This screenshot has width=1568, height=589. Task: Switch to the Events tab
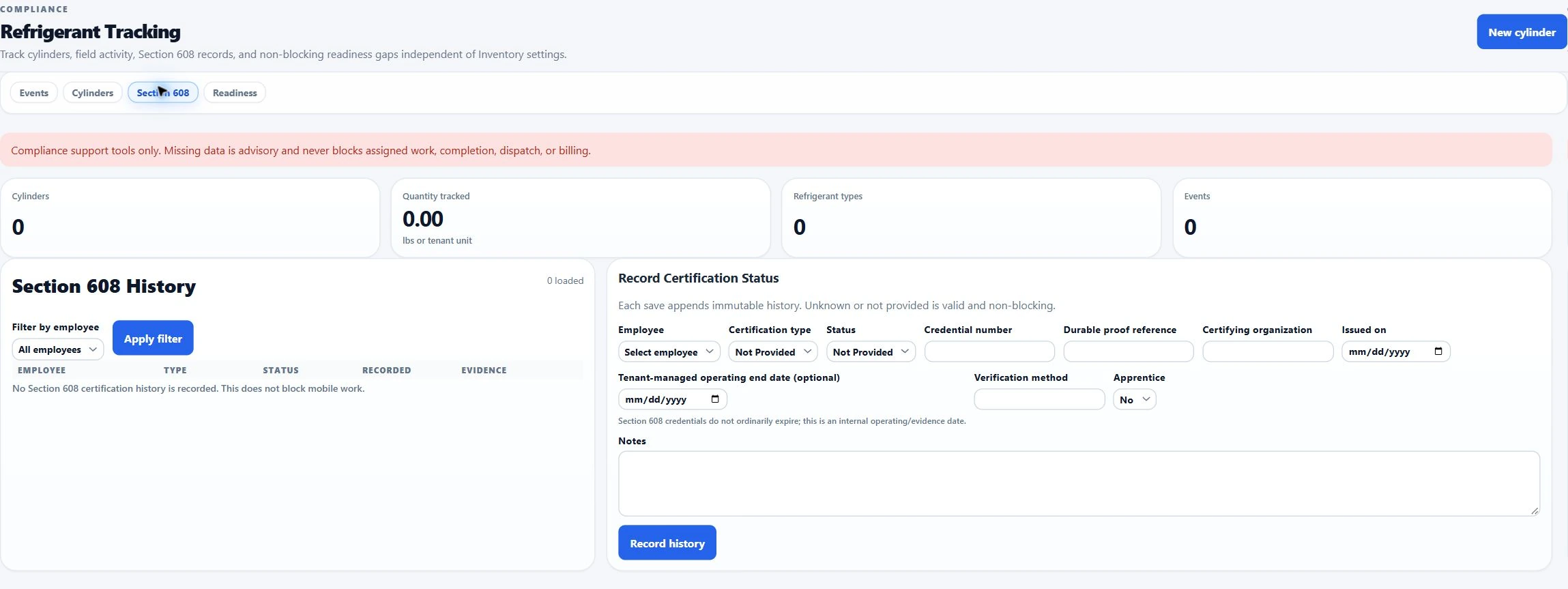[x=34, y=93]
